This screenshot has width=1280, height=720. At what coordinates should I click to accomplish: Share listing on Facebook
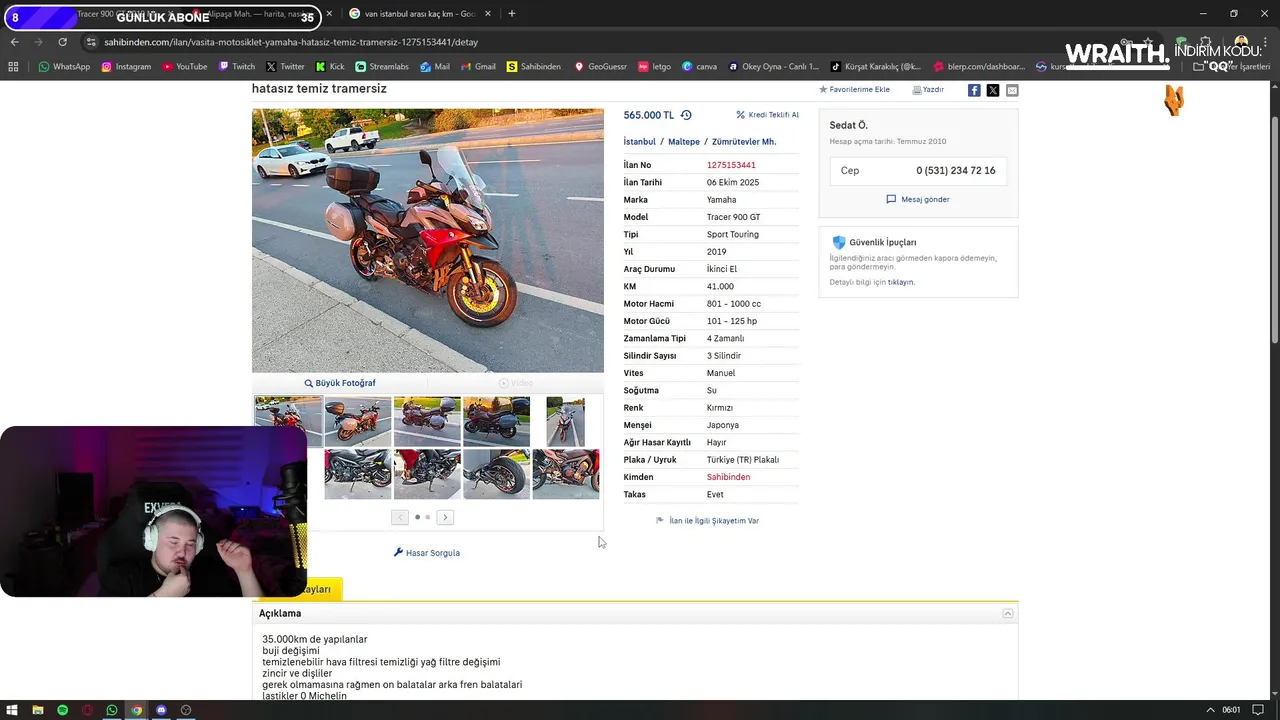tap(974, 90)
